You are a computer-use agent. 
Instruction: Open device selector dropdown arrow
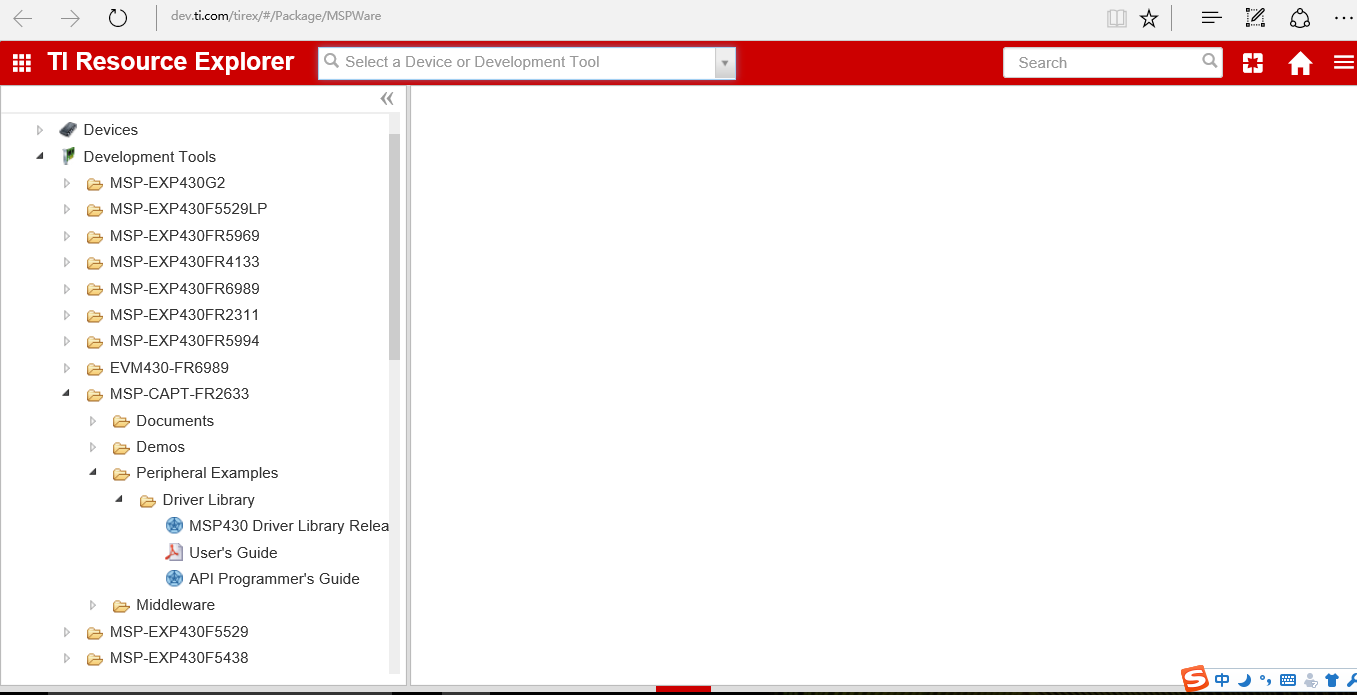click(x=725, y=63)
